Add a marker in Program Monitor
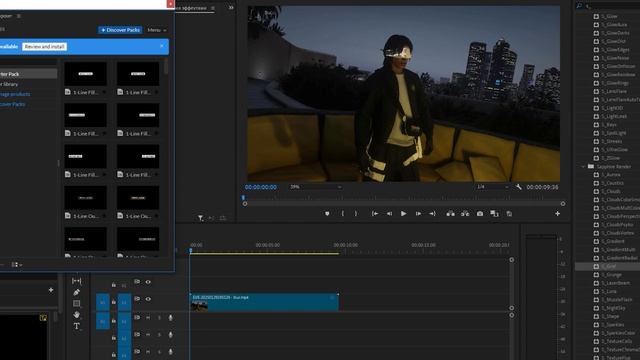Screen dimensions: 640x360 (x=327, y=213)
